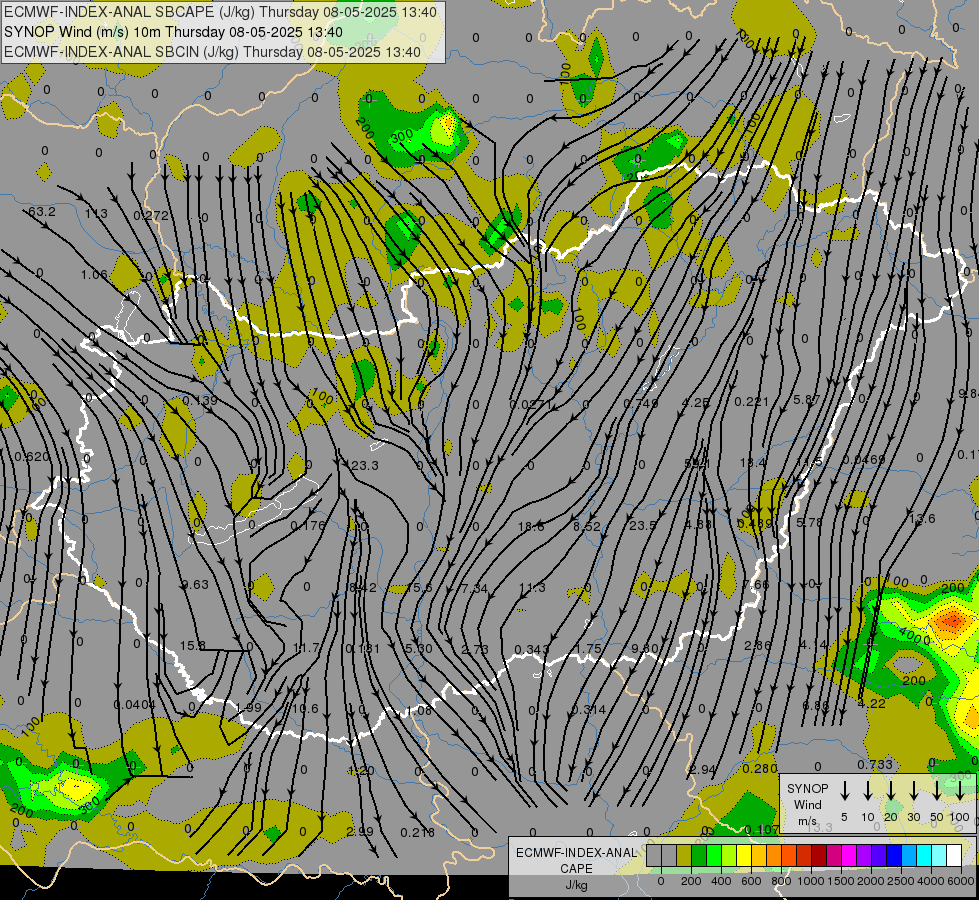979x900 pixels.
Task: Click the 11.3 value on the map
Action: tap(532, 587)
